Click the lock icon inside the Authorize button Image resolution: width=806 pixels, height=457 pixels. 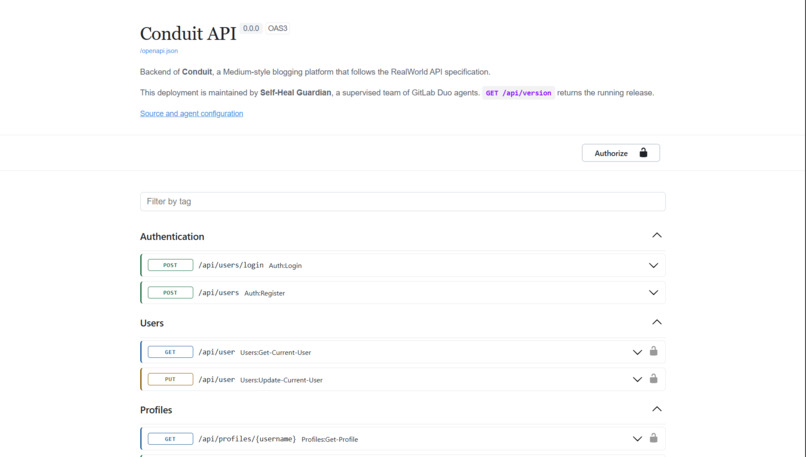tap(643, 153)
